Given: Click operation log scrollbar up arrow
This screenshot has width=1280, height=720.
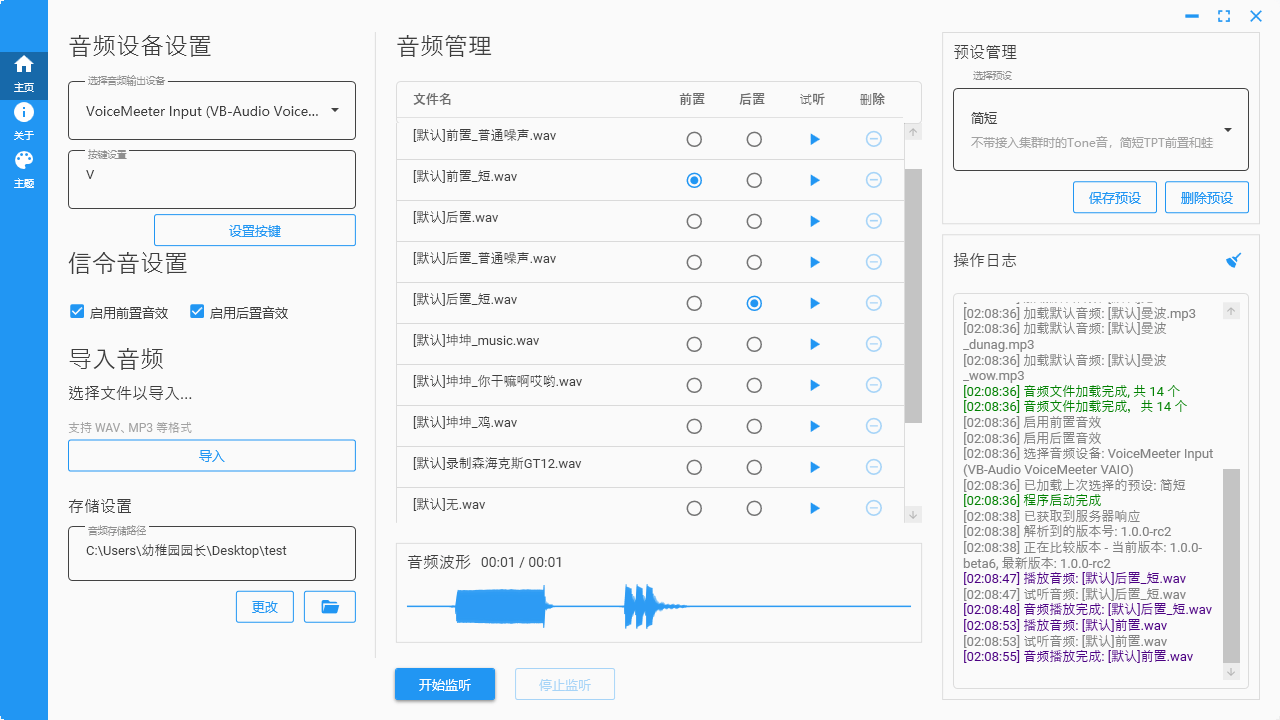Looking at the screenshot, I should tap(1232, 312).
